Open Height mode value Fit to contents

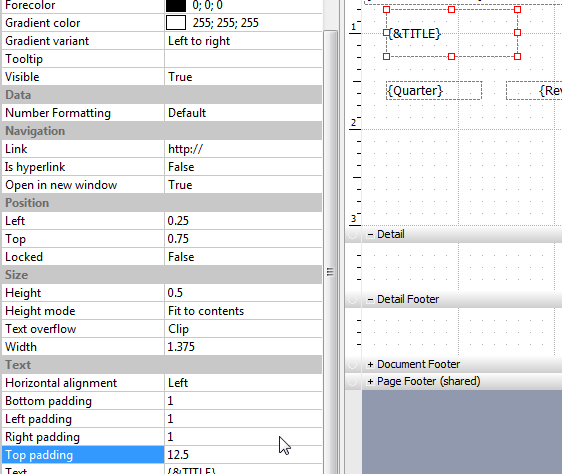(243, 311)
